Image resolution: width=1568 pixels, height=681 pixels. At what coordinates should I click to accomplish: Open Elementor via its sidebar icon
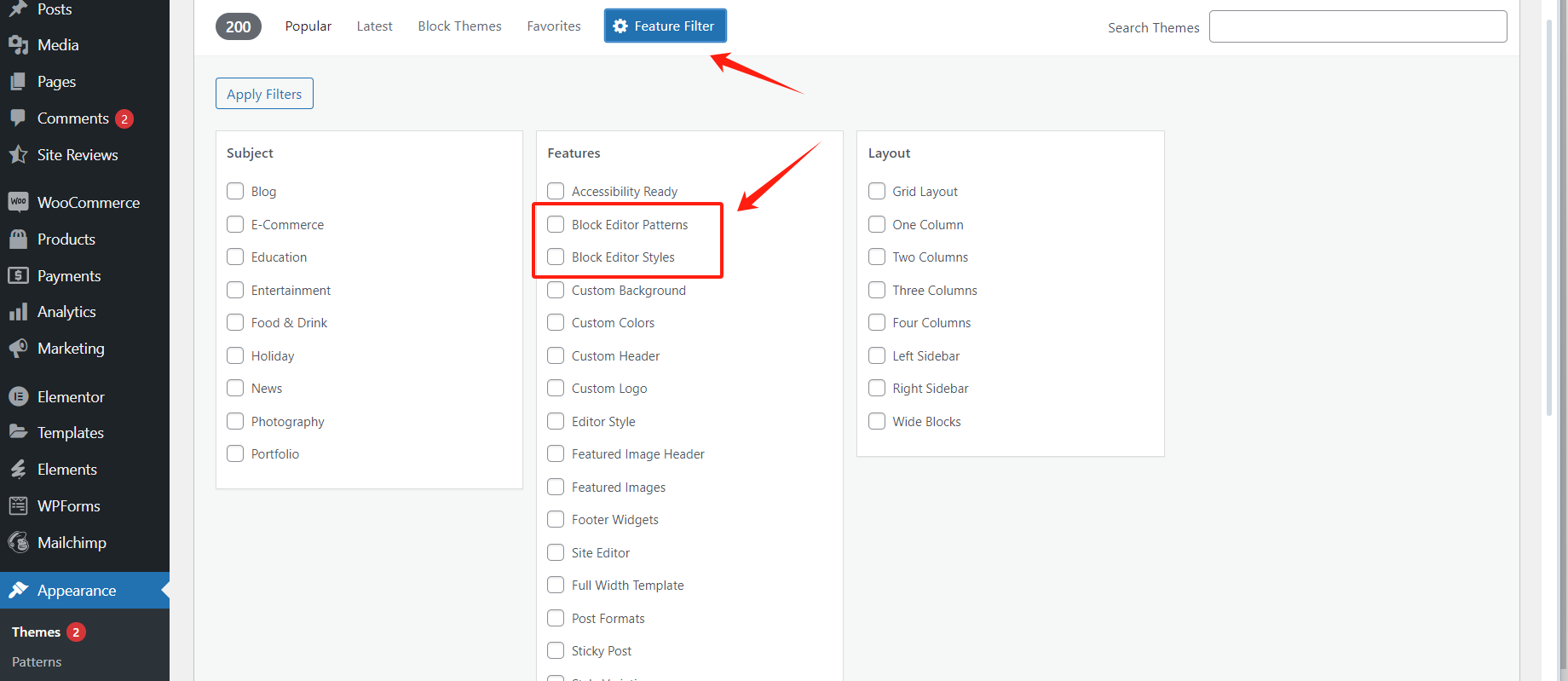coord(18,396)
